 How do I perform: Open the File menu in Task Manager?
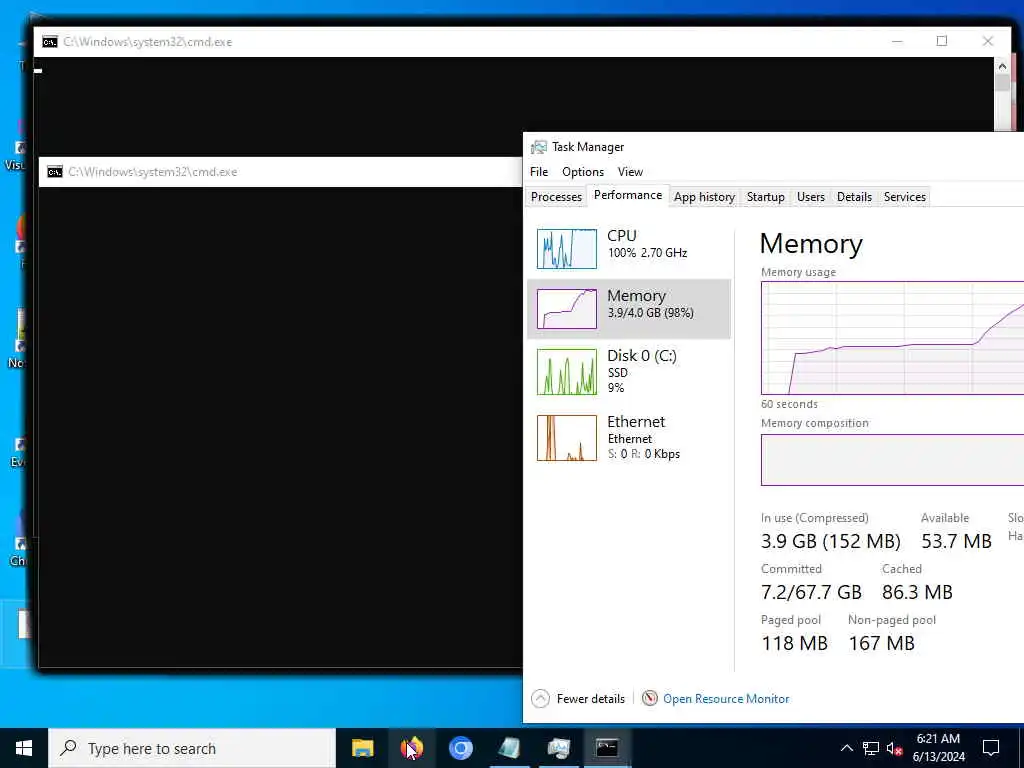point(539,172)
